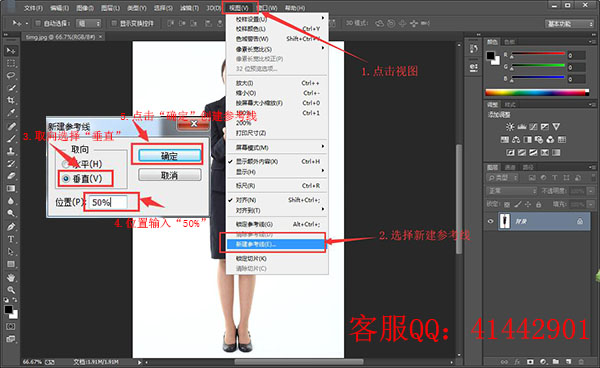Open the layer filter 类型 dropdown
The width and height of the screenshot is (600, 368).
(502, 177)
